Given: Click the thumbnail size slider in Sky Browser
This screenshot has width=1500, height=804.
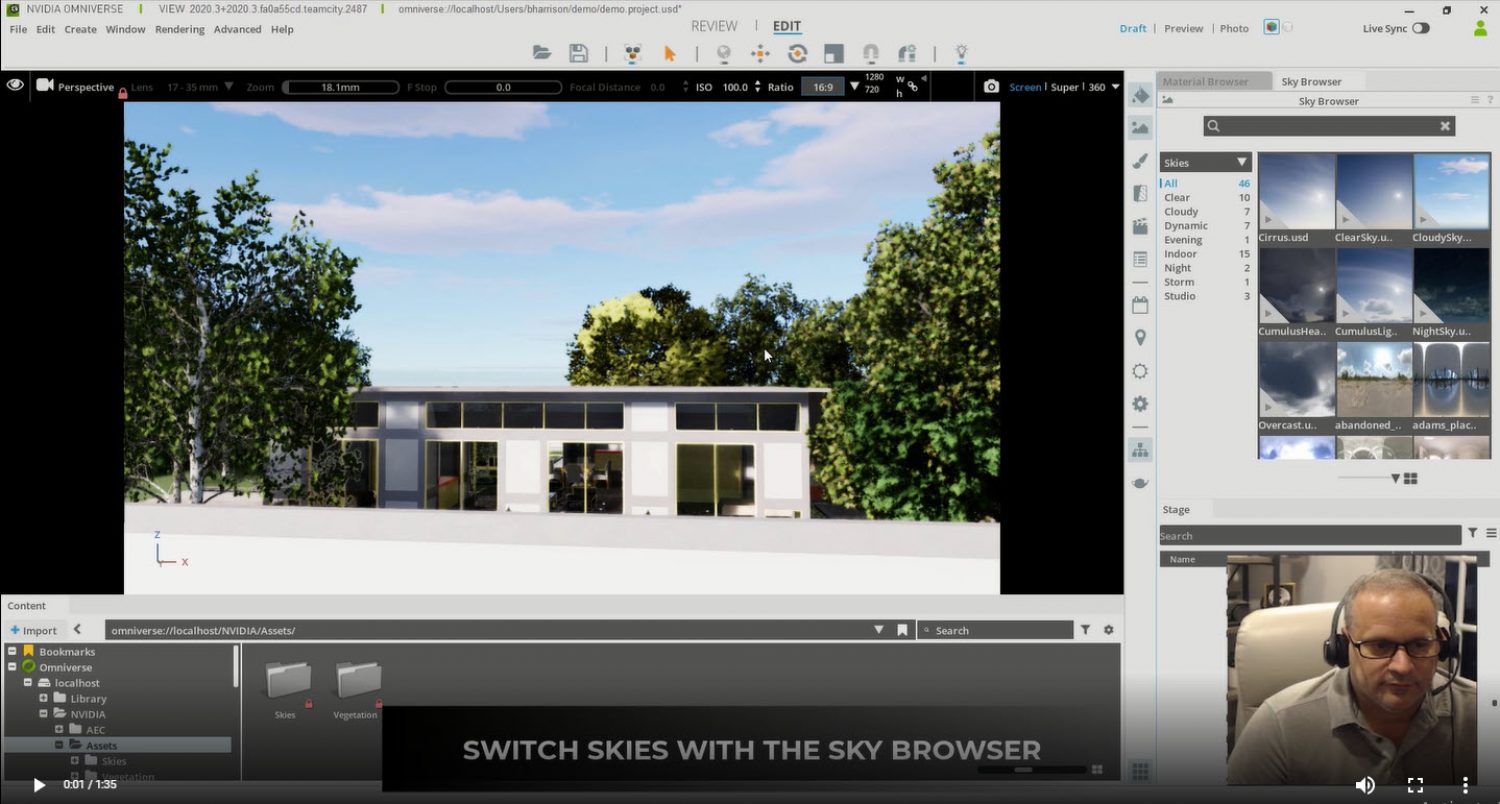Looking at the screenshot, I should [1394, 479].
